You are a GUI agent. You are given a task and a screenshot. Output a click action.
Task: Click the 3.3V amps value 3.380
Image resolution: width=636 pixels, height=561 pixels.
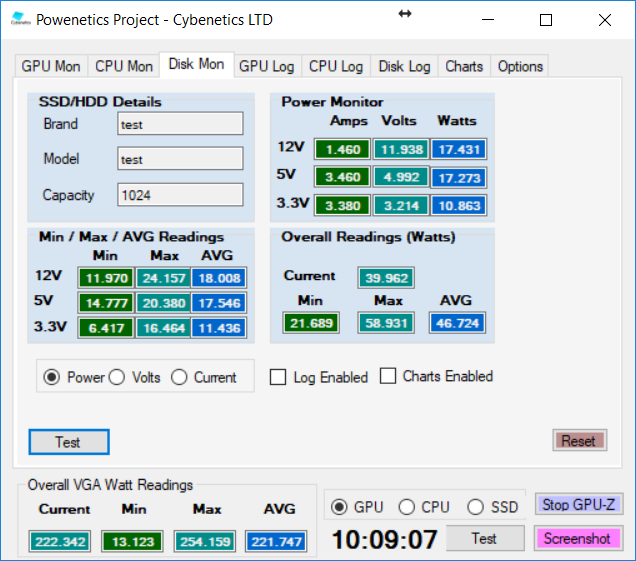[x=342, y=205]
